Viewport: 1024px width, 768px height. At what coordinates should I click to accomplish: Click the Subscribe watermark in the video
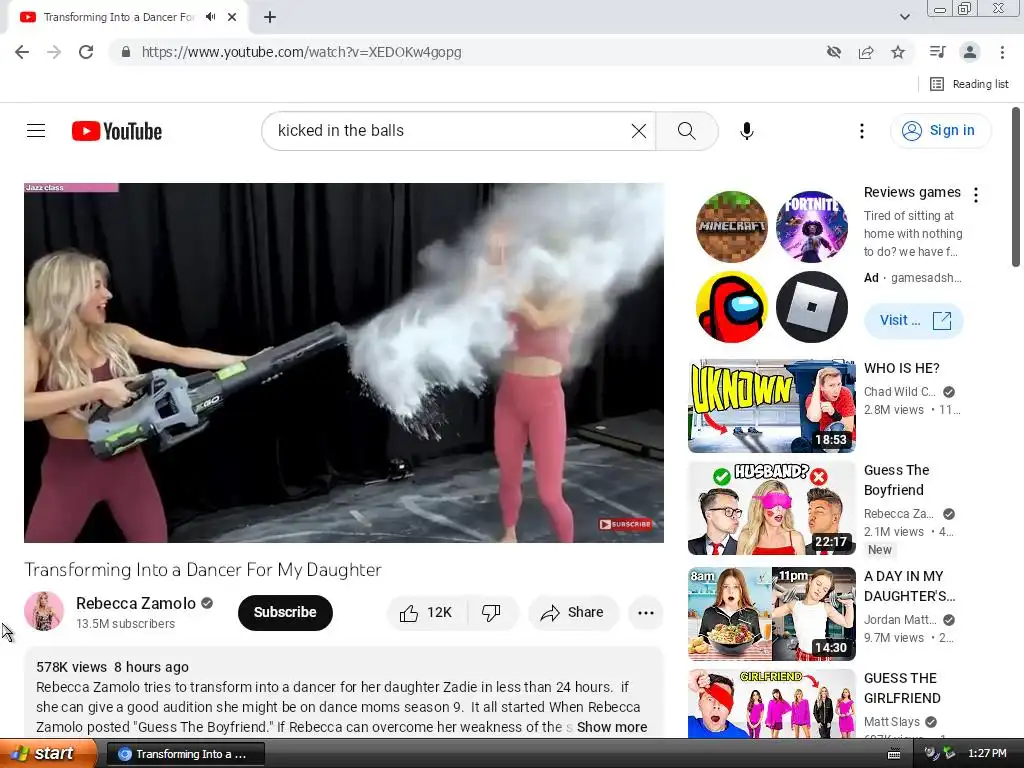[x=626, y=524]
